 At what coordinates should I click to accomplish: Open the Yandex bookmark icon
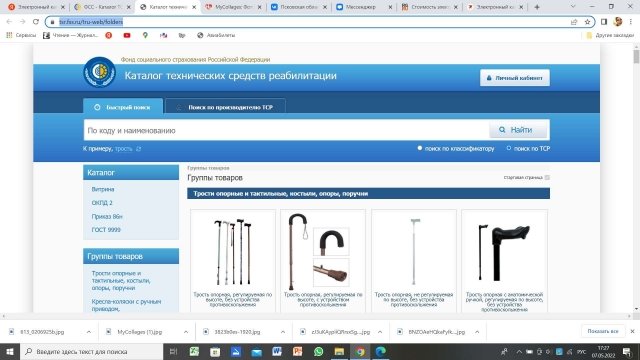109,36
